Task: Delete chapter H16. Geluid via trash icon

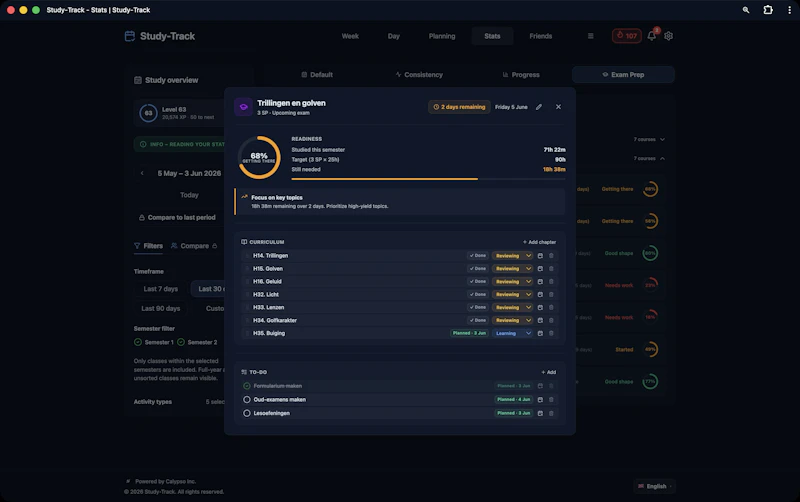Action: [551, 282]
